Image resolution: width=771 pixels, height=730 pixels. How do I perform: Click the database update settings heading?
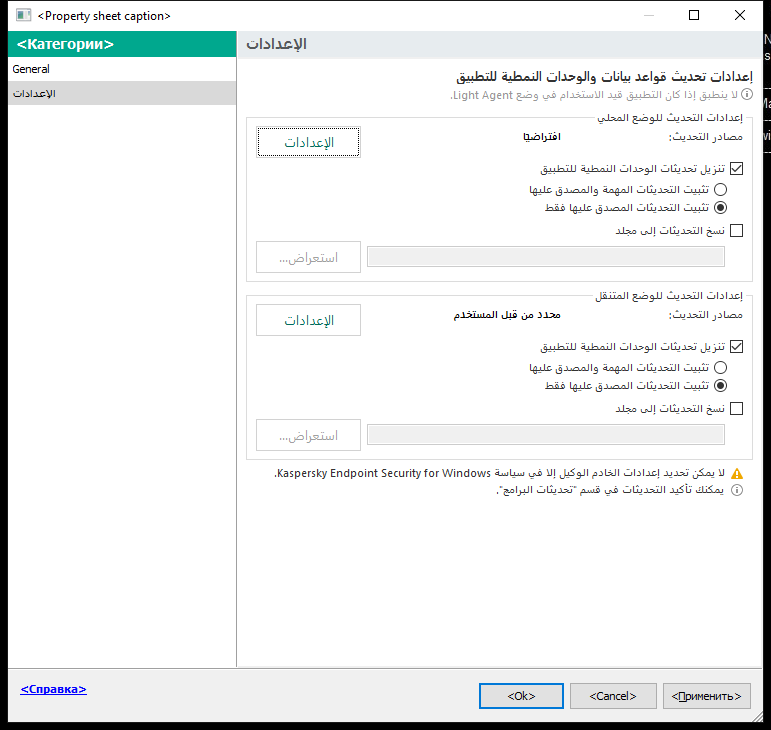click(x=604, y=77)
